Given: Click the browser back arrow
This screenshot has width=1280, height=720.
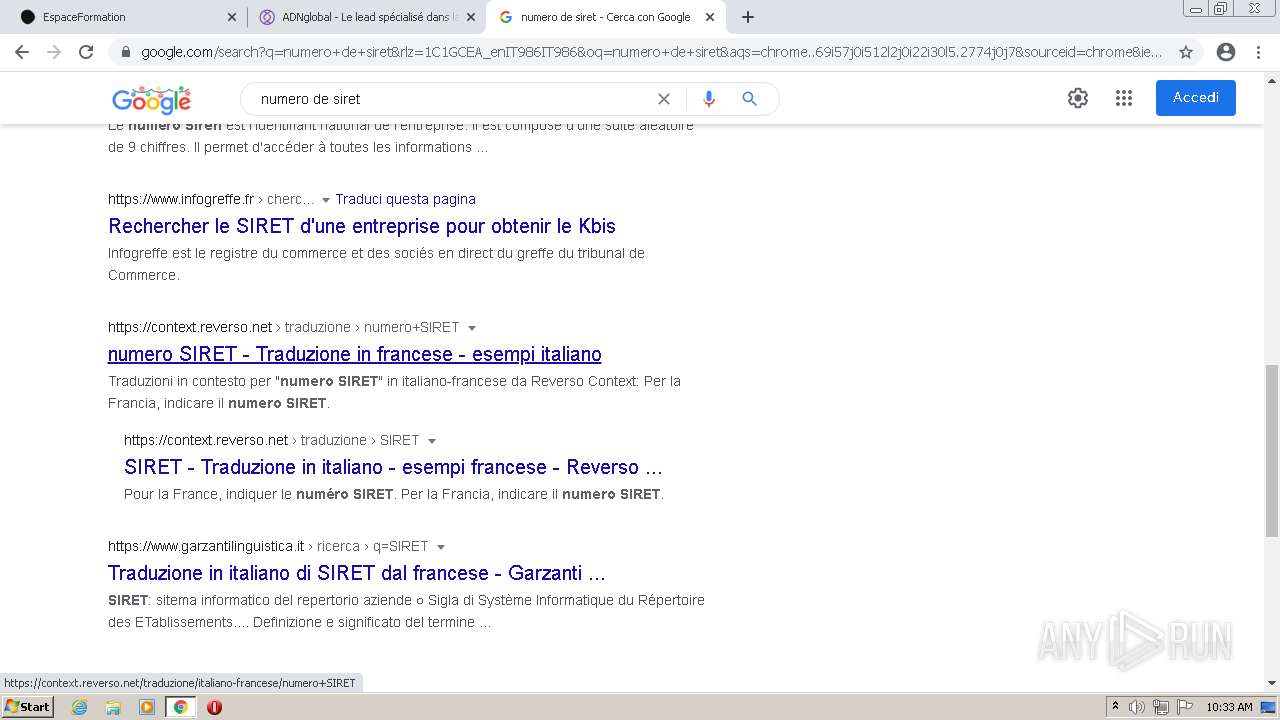Looking at the screenshot, I should tap(22, 52).
